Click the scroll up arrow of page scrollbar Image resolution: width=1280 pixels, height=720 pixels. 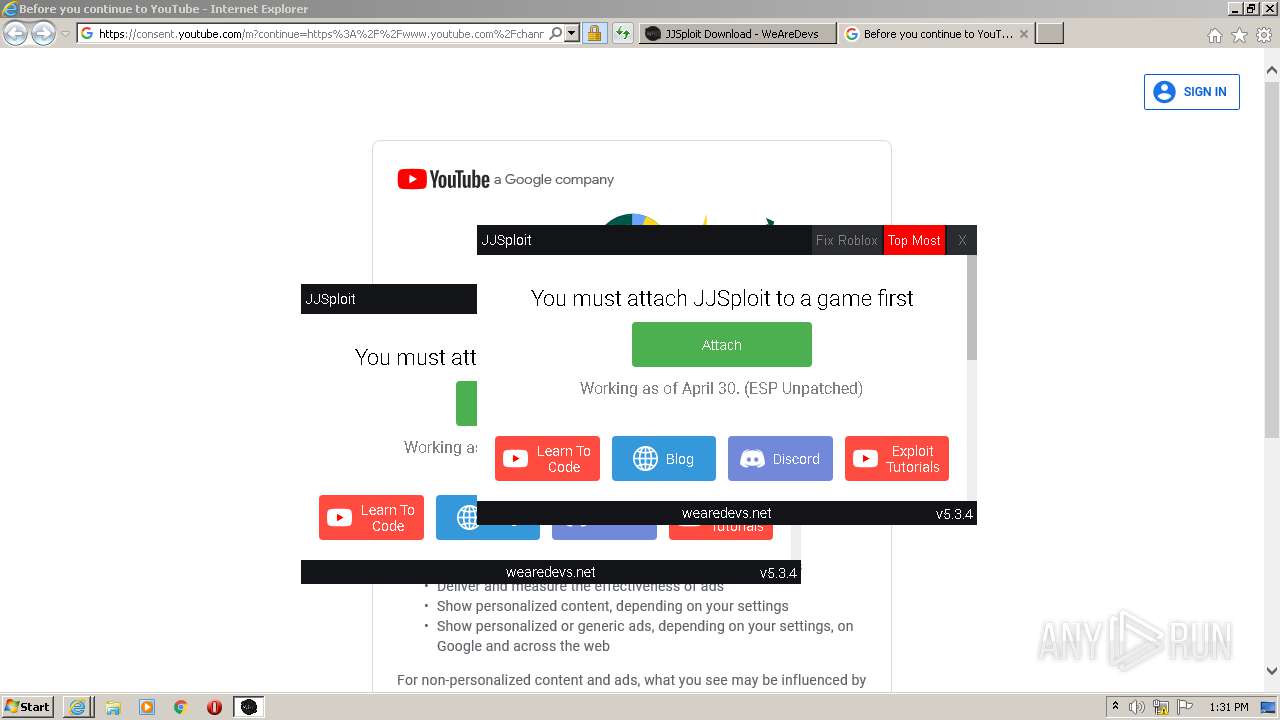click(x=1272, y=71)
